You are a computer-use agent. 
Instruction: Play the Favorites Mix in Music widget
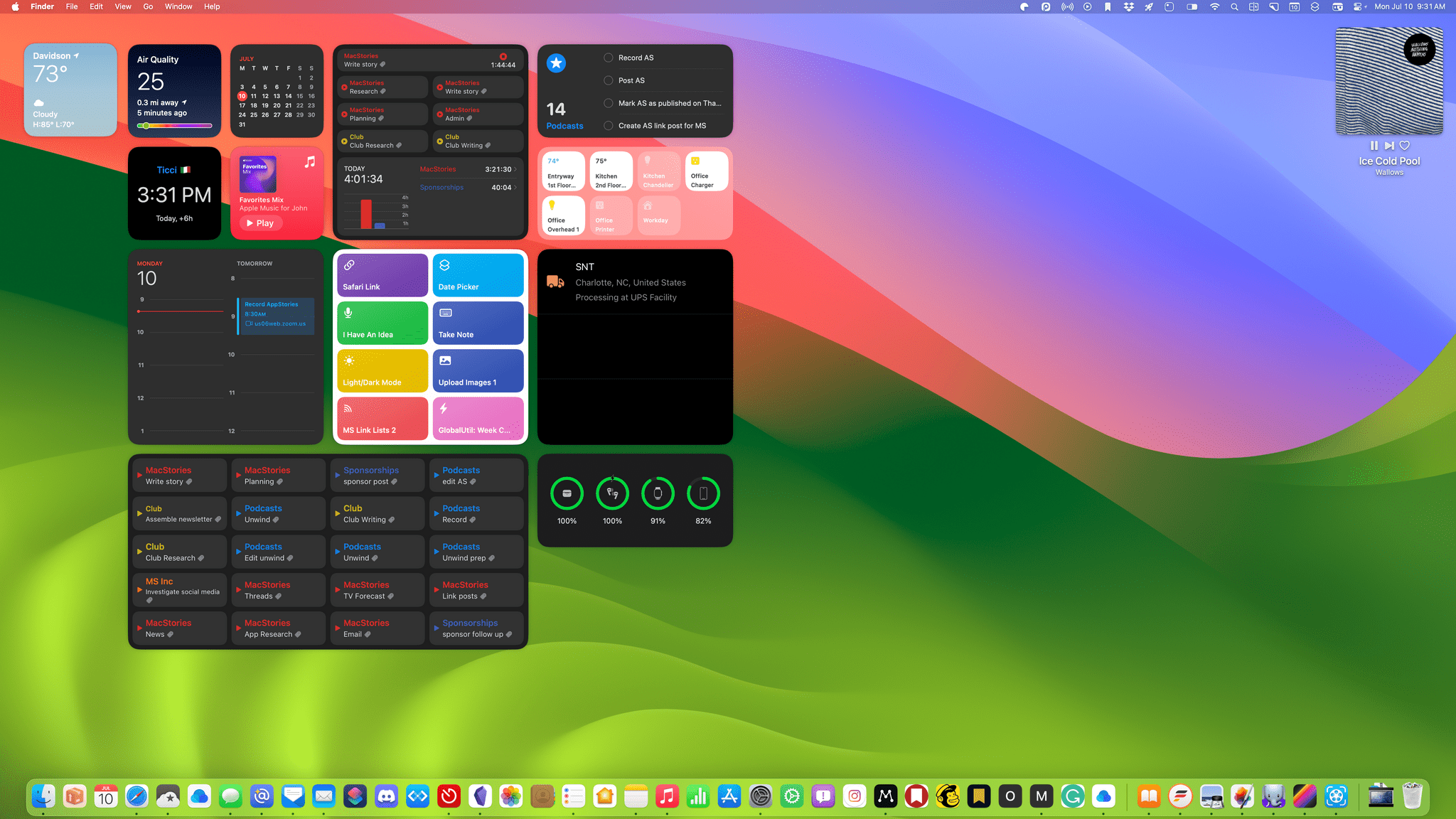pyautogui.click(x=260, y=223)
